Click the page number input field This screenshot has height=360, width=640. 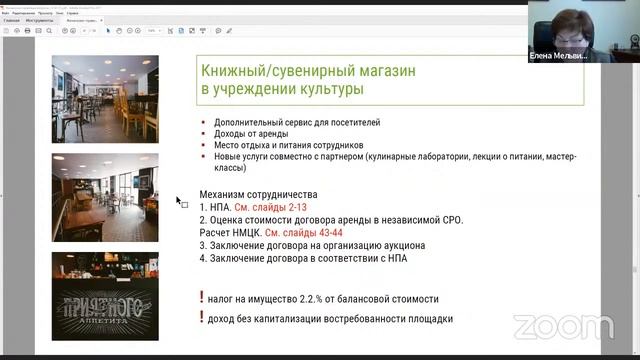click(84, 31)
